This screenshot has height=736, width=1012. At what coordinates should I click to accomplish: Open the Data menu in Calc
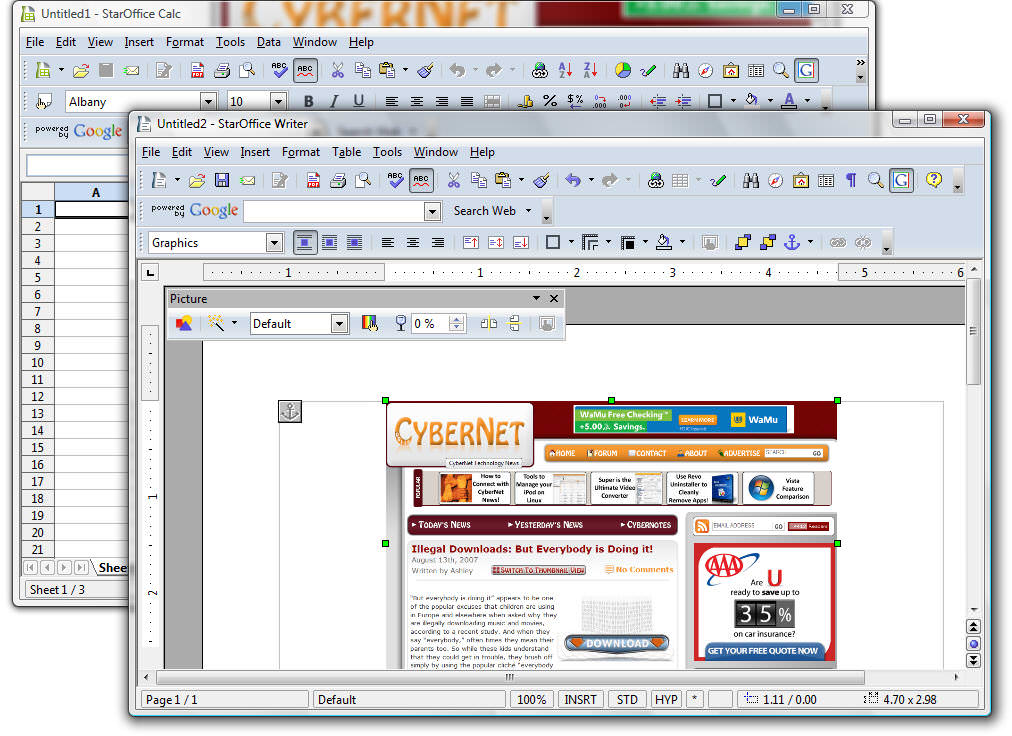coord(268,42)
